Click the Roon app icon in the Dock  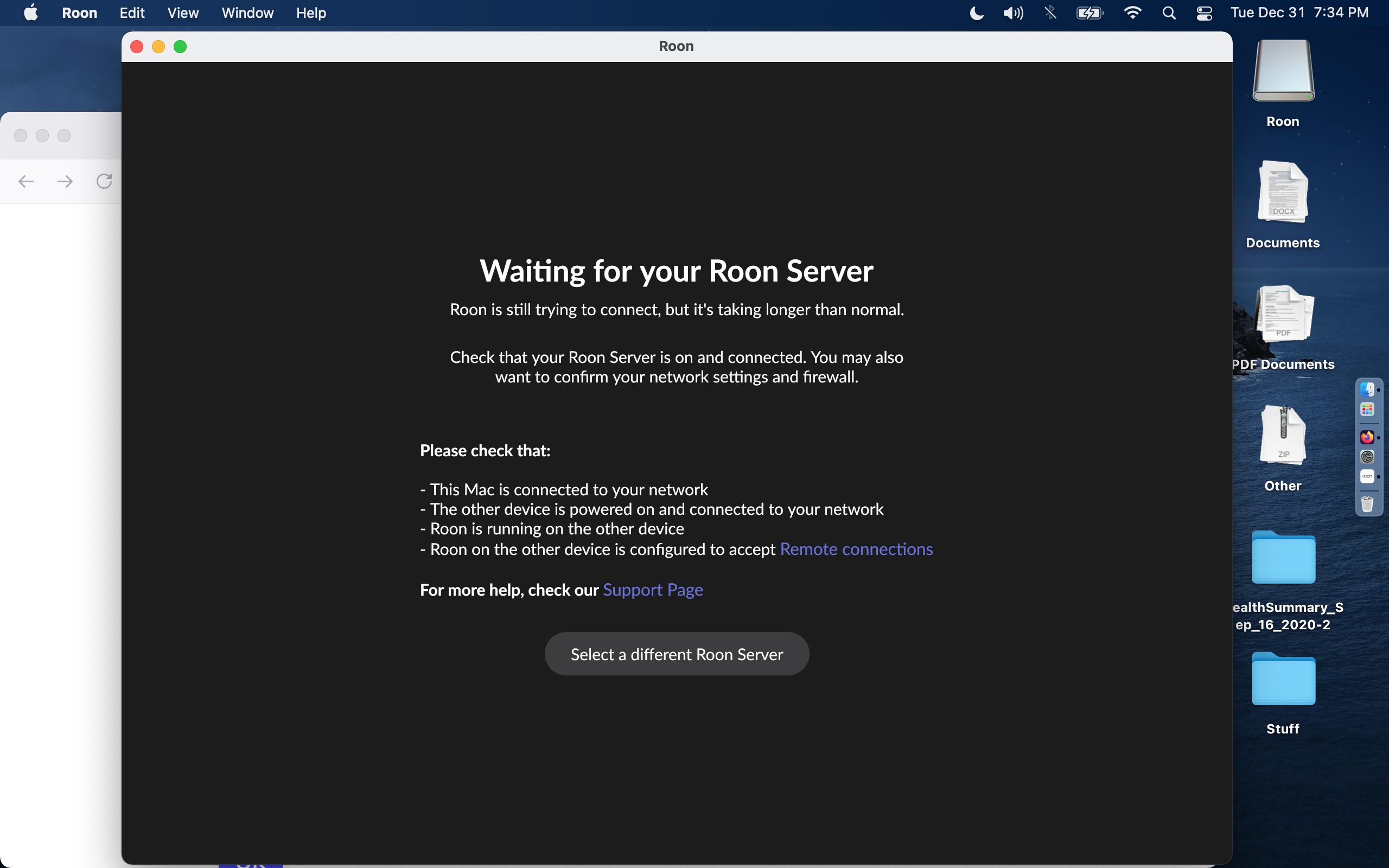(x=1367, y=476)
